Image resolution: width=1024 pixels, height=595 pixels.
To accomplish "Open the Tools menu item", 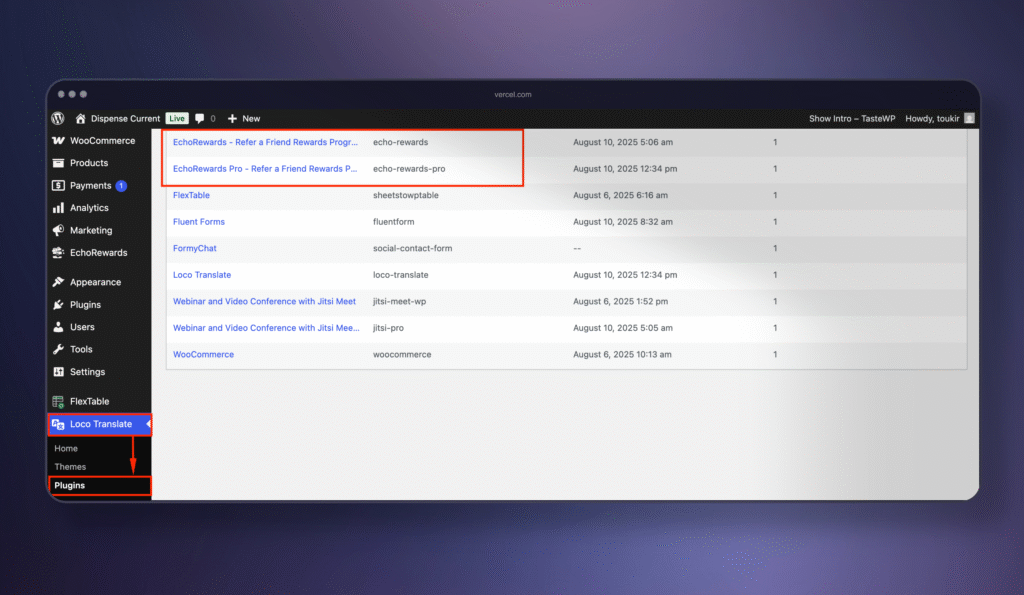I will coord(81,349).
